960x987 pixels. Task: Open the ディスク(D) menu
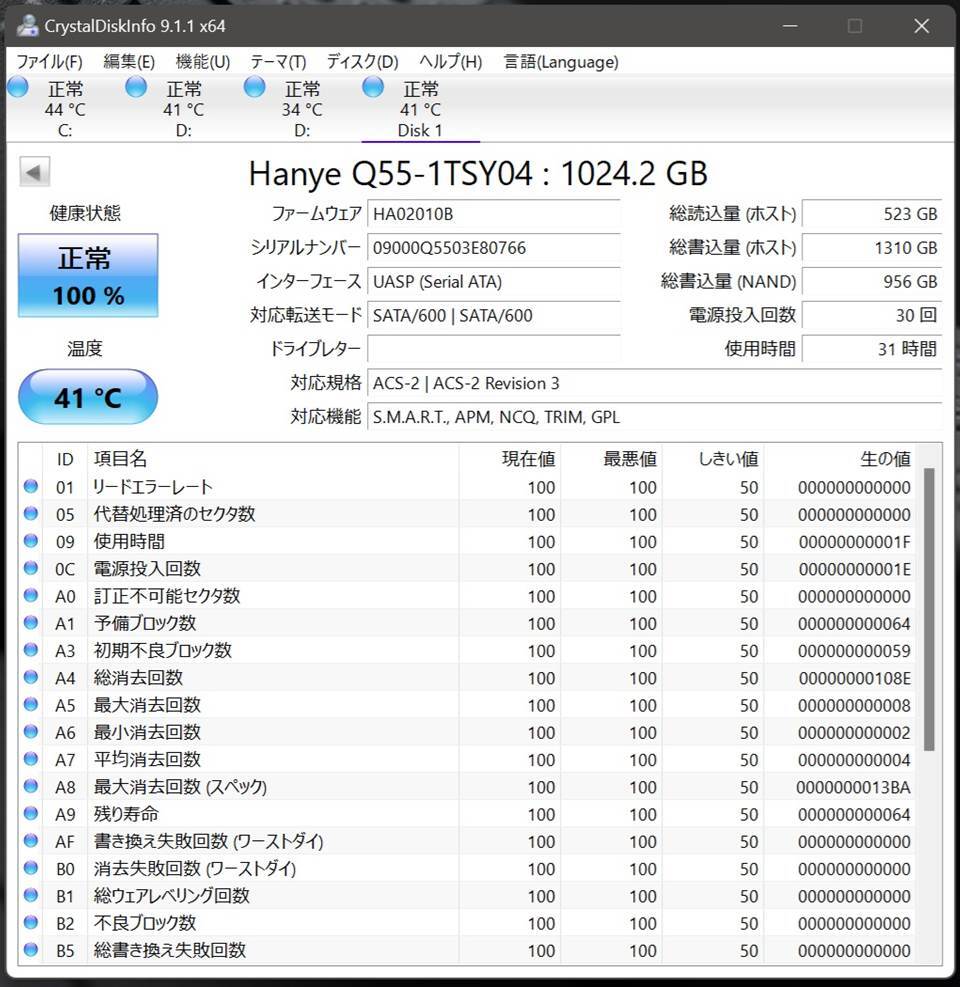pyautogui.click(x=360, y=61)
